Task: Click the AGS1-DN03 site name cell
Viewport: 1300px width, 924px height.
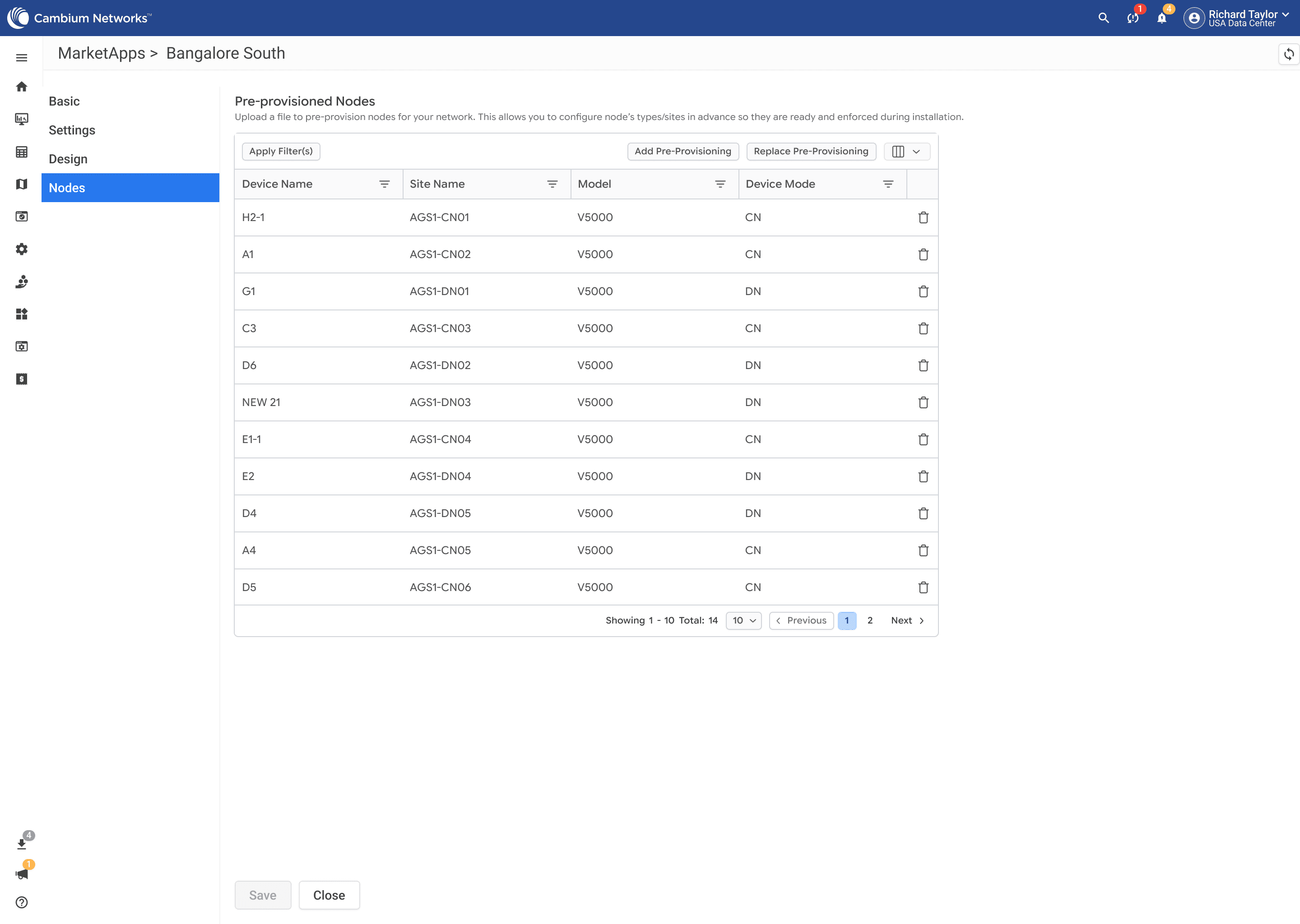Action: [440, 402]
